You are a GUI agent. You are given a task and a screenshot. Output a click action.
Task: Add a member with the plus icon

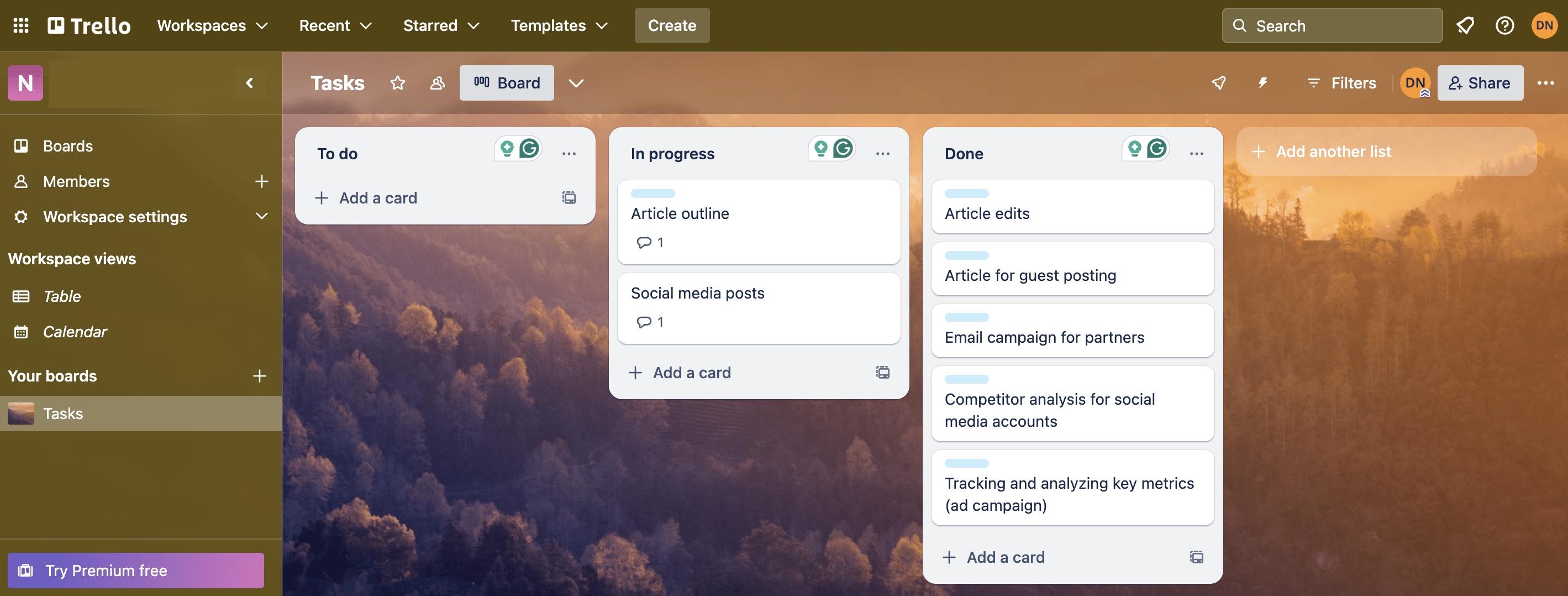point(261,181)
